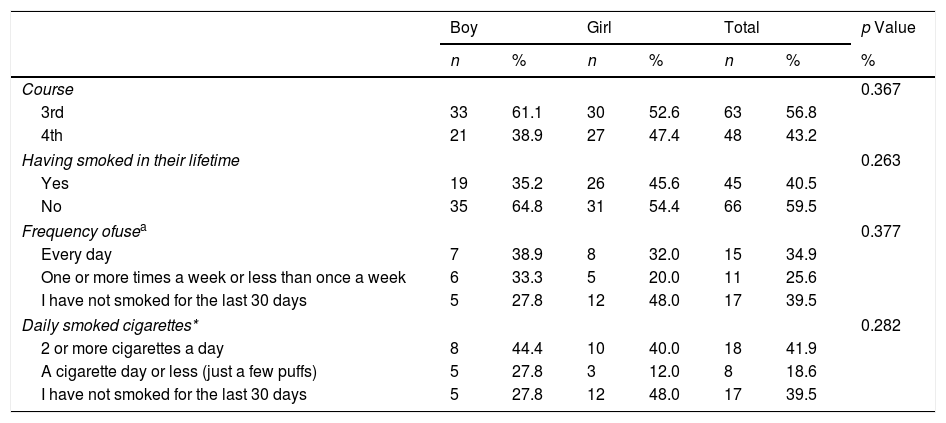This screenshot has height=423, width=946.
Task: Click the "Boy" column header
Action: coord(463,29)
